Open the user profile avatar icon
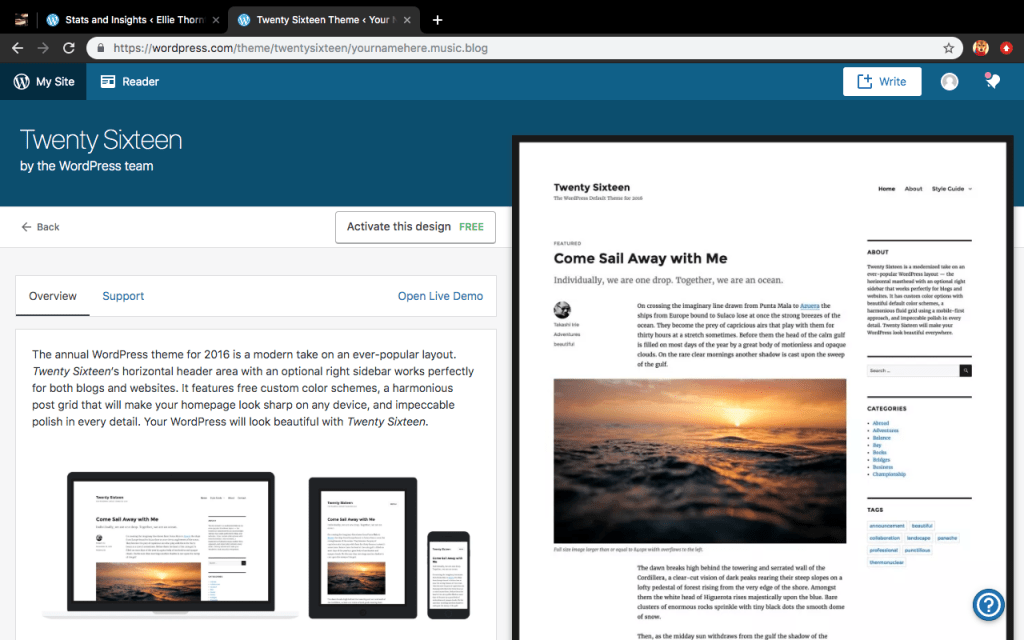The height and width of the screenshot is (640, 1024). click(949, 82)
